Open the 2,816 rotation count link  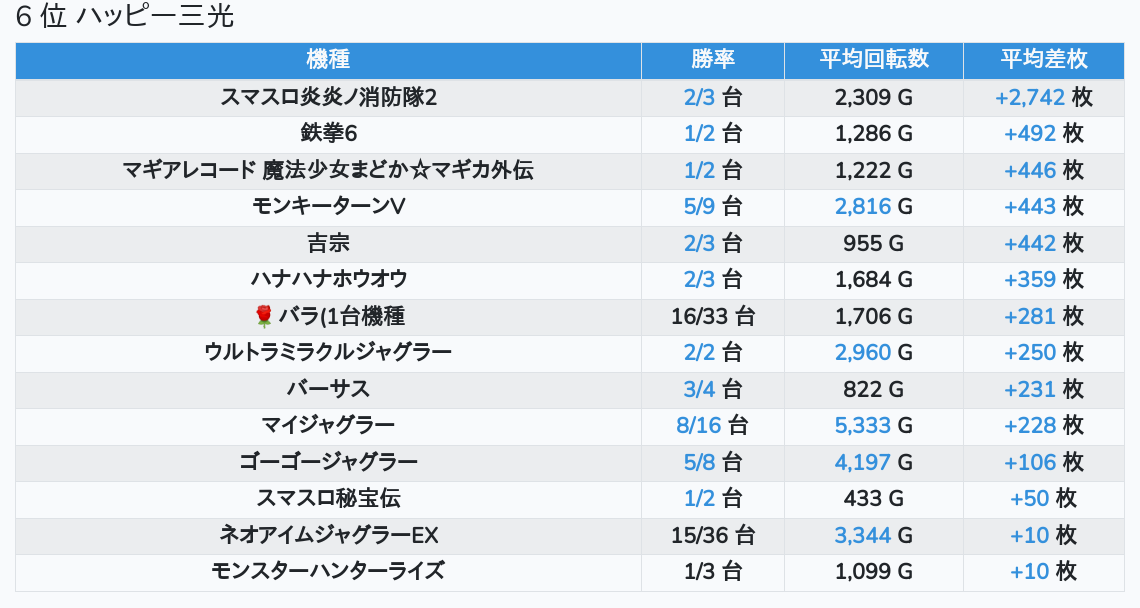coord(862,207)
